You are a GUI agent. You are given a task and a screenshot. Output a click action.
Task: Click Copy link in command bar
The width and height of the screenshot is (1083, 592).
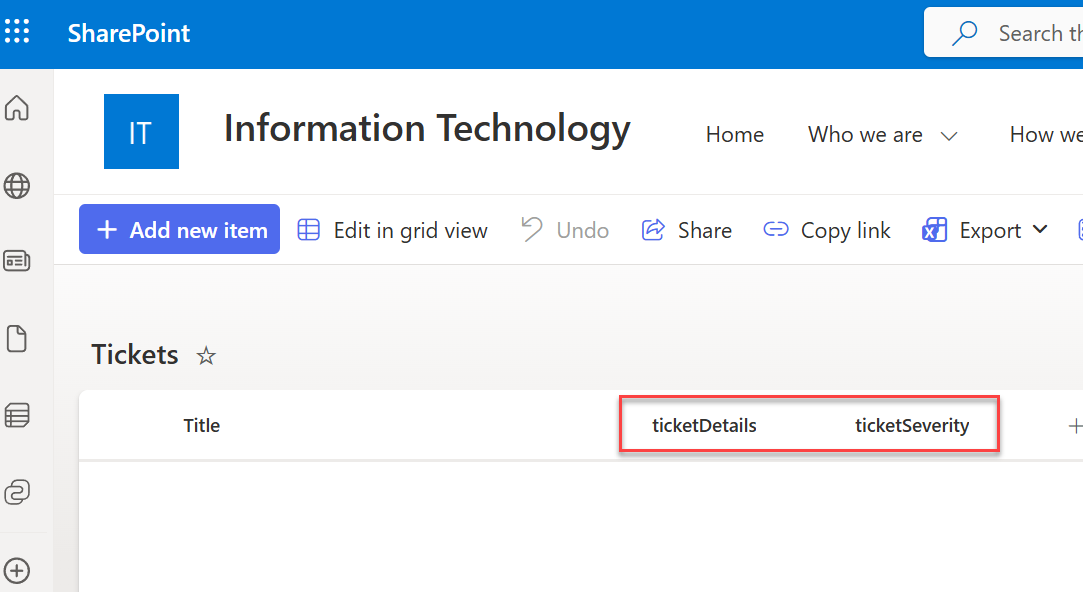click(827, 230)
